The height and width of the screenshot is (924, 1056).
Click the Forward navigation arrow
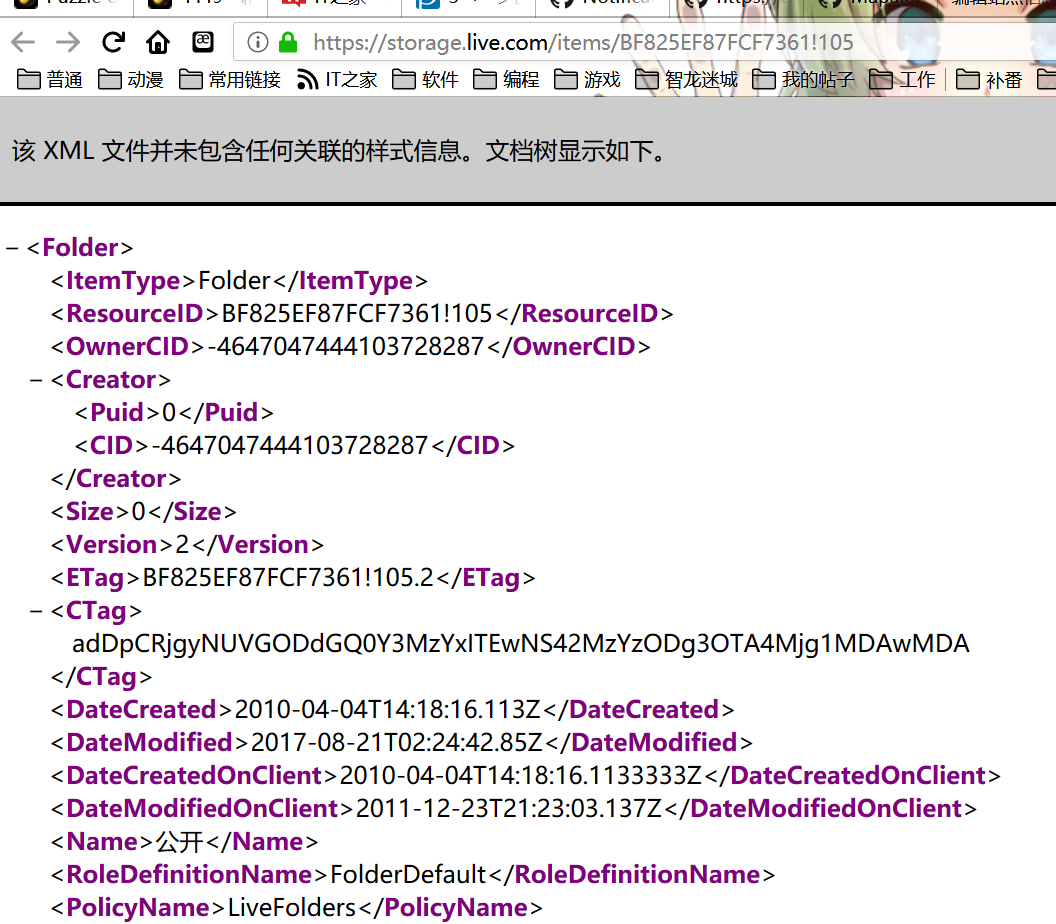65,42
